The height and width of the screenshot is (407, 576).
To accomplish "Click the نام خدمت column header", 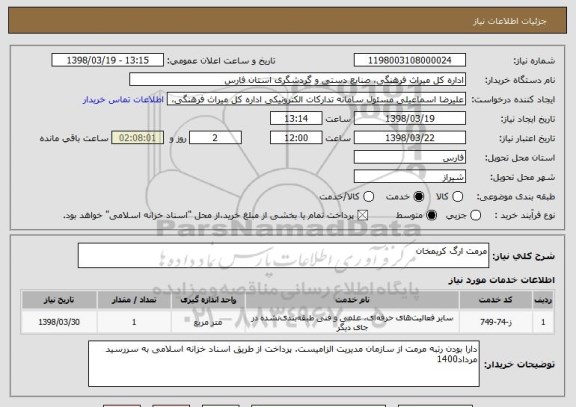I will pos(352,300).
